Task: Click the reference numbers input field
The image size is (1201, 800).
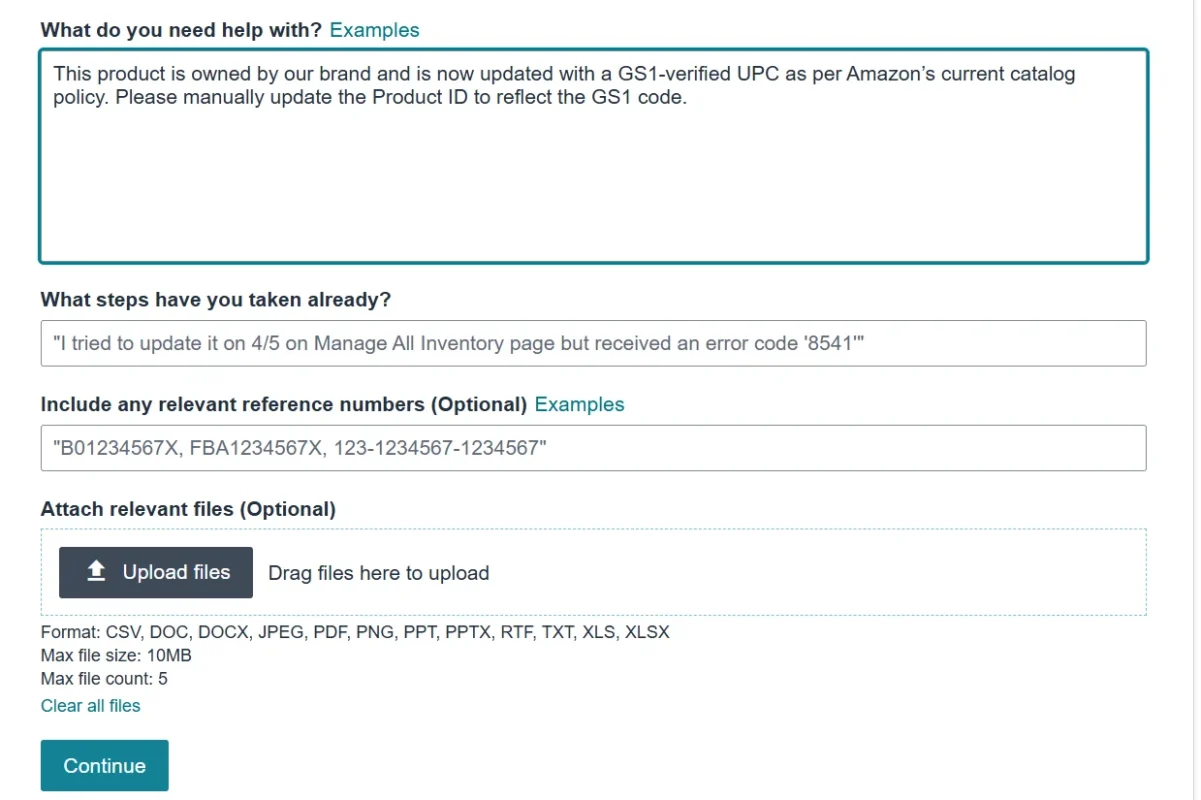Action: [x=593, y=448]
